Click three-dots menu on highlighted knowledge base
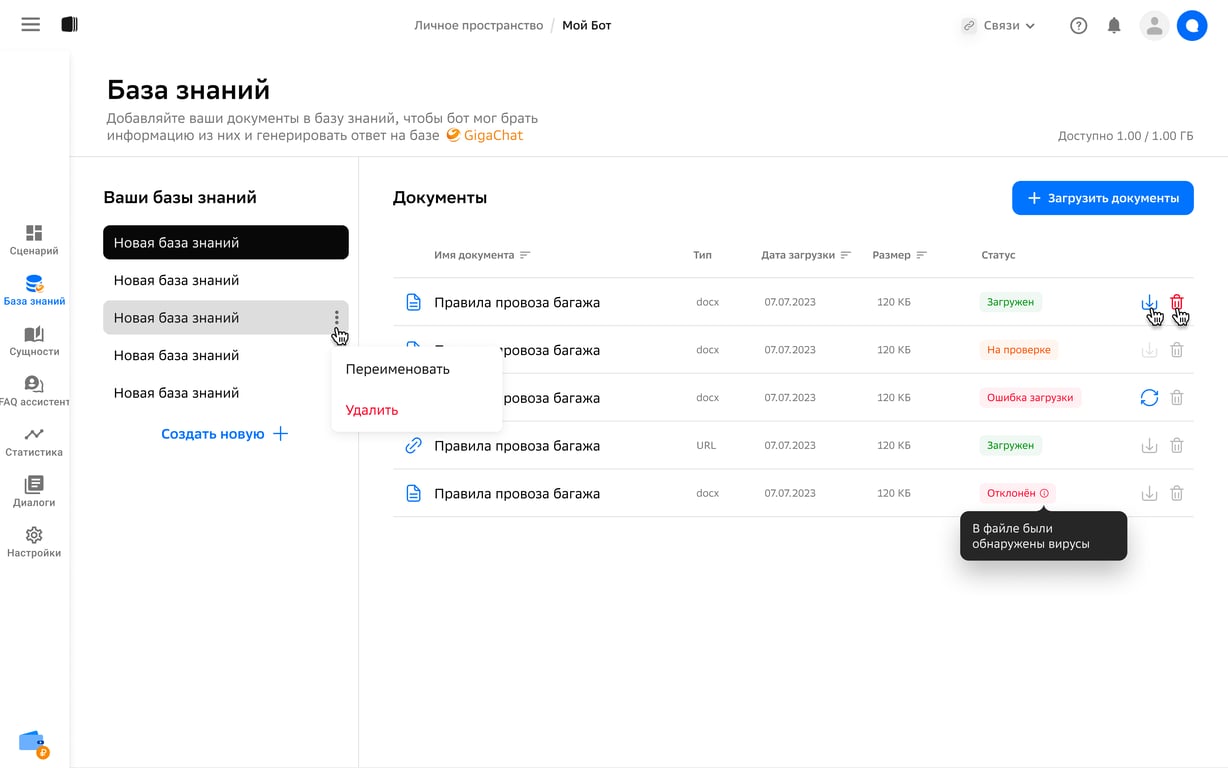This screenshot has width=1228, height=768. pyautogui.click(x=336, y=317)
